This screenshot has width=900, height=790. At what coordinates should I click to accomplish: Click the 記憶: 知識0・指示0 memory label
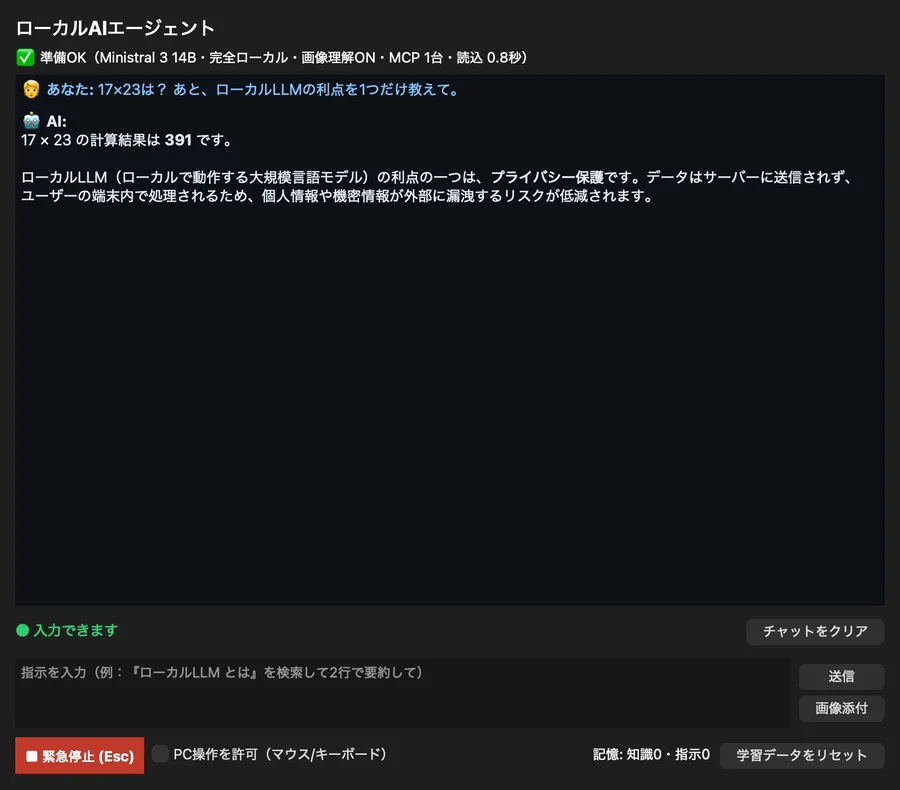click(x=651, y=754)
